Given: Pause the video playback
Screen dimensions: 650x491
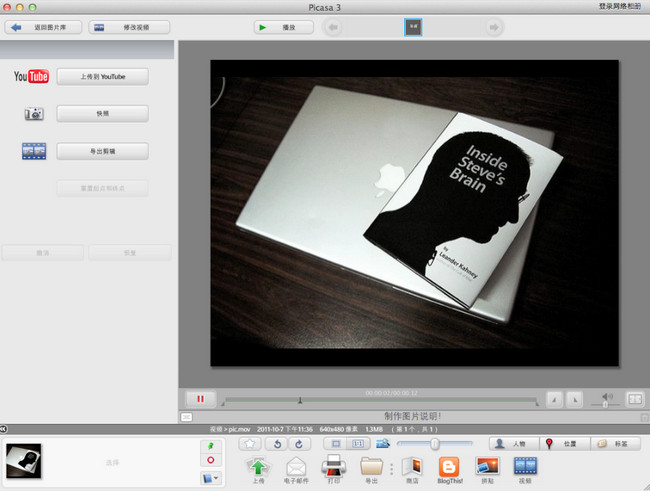Looking at the screenshot, I should tap(201, 399).
